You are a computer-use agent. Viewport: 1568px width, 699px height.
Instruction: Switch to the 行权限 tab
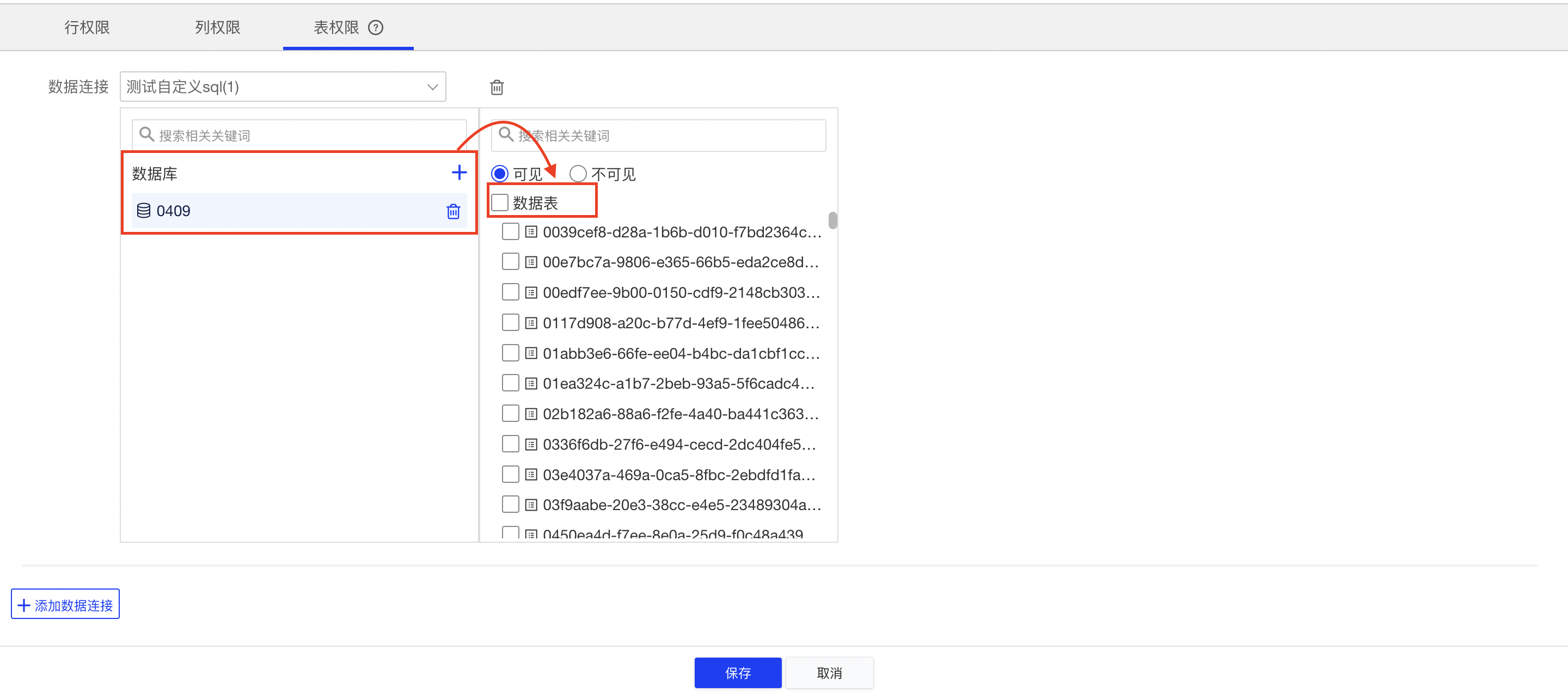click(87, 27)
